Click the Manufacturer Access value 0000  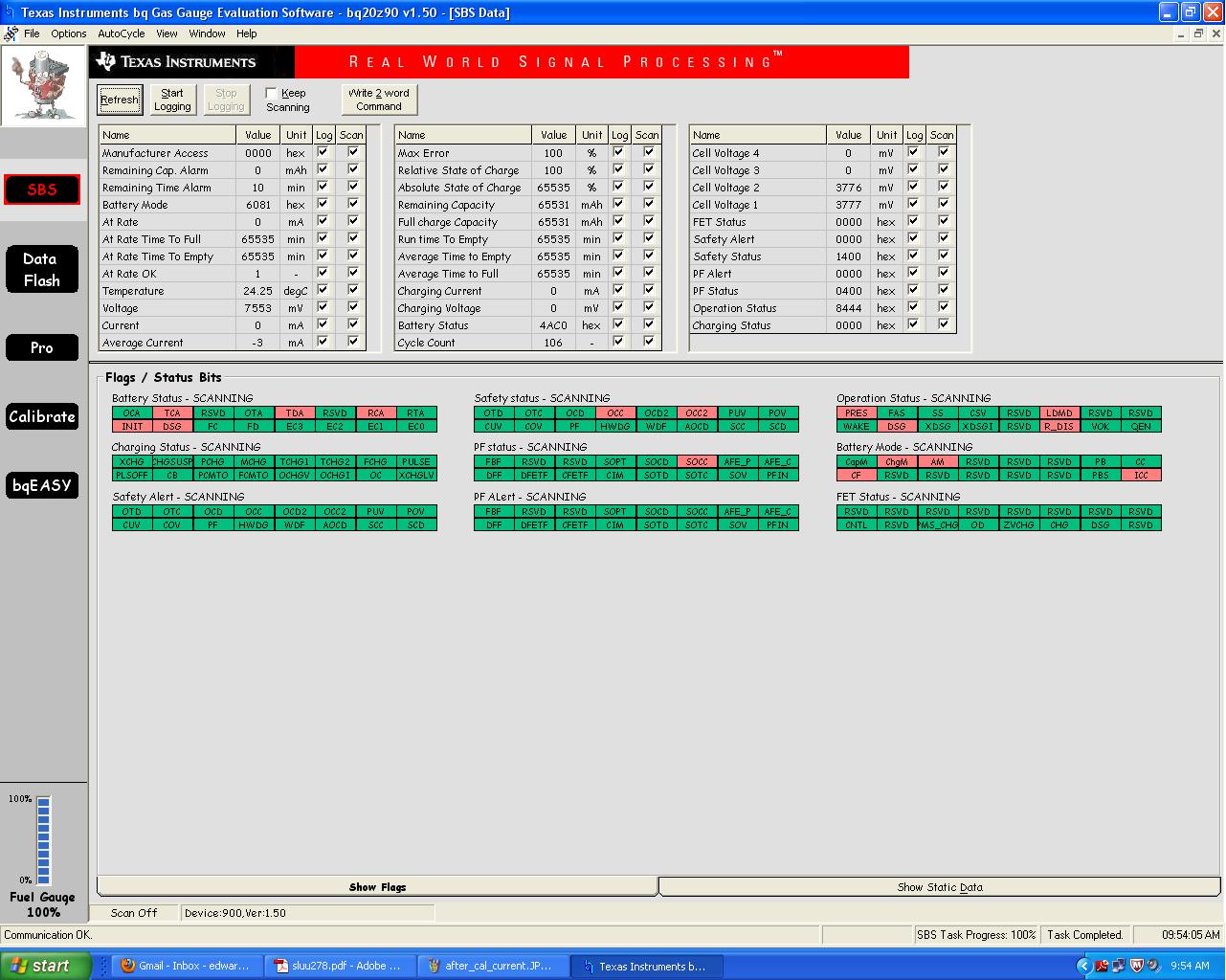[x=258, y=153]
